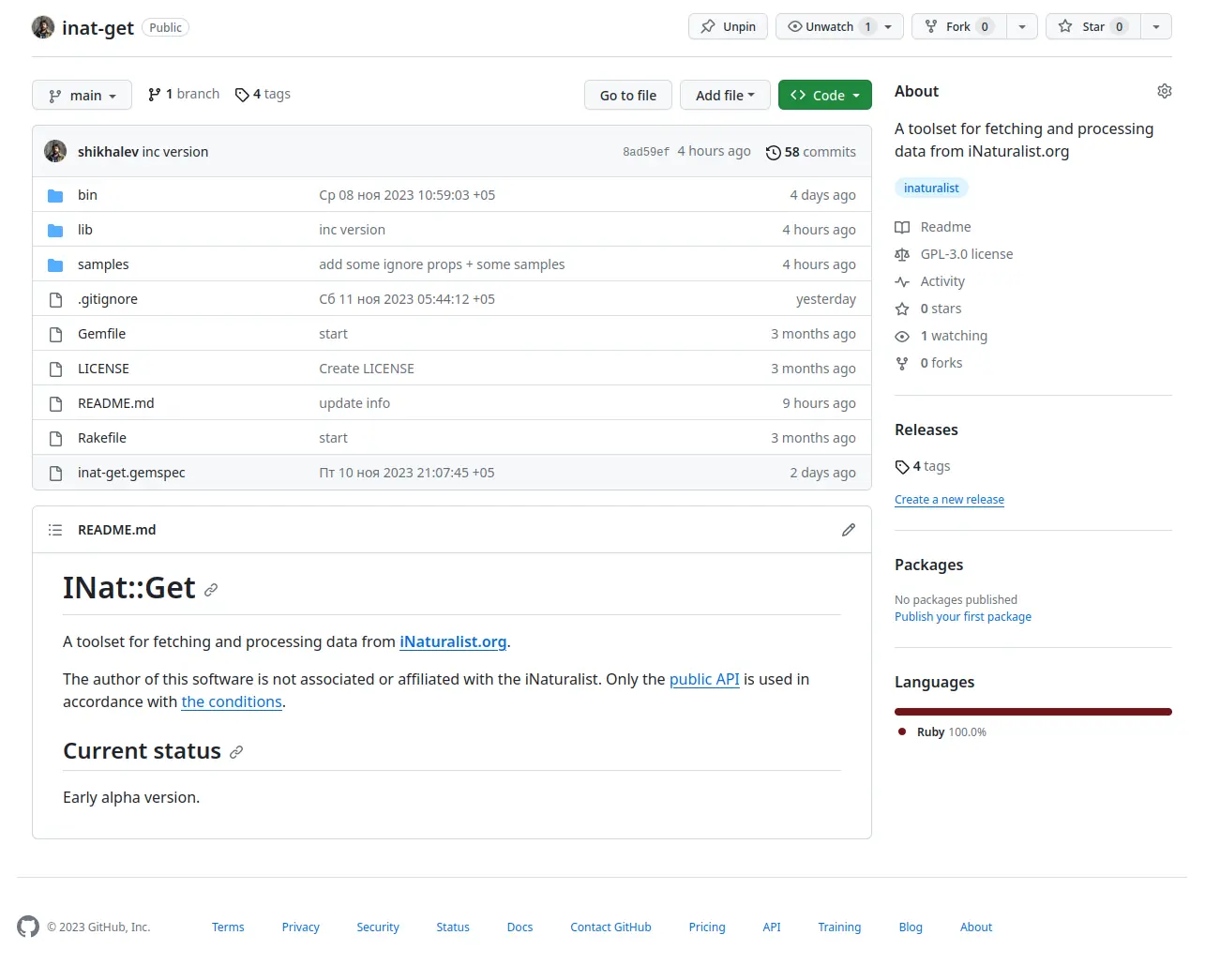Fork the repository with the Fork button

tap(957, 26)
